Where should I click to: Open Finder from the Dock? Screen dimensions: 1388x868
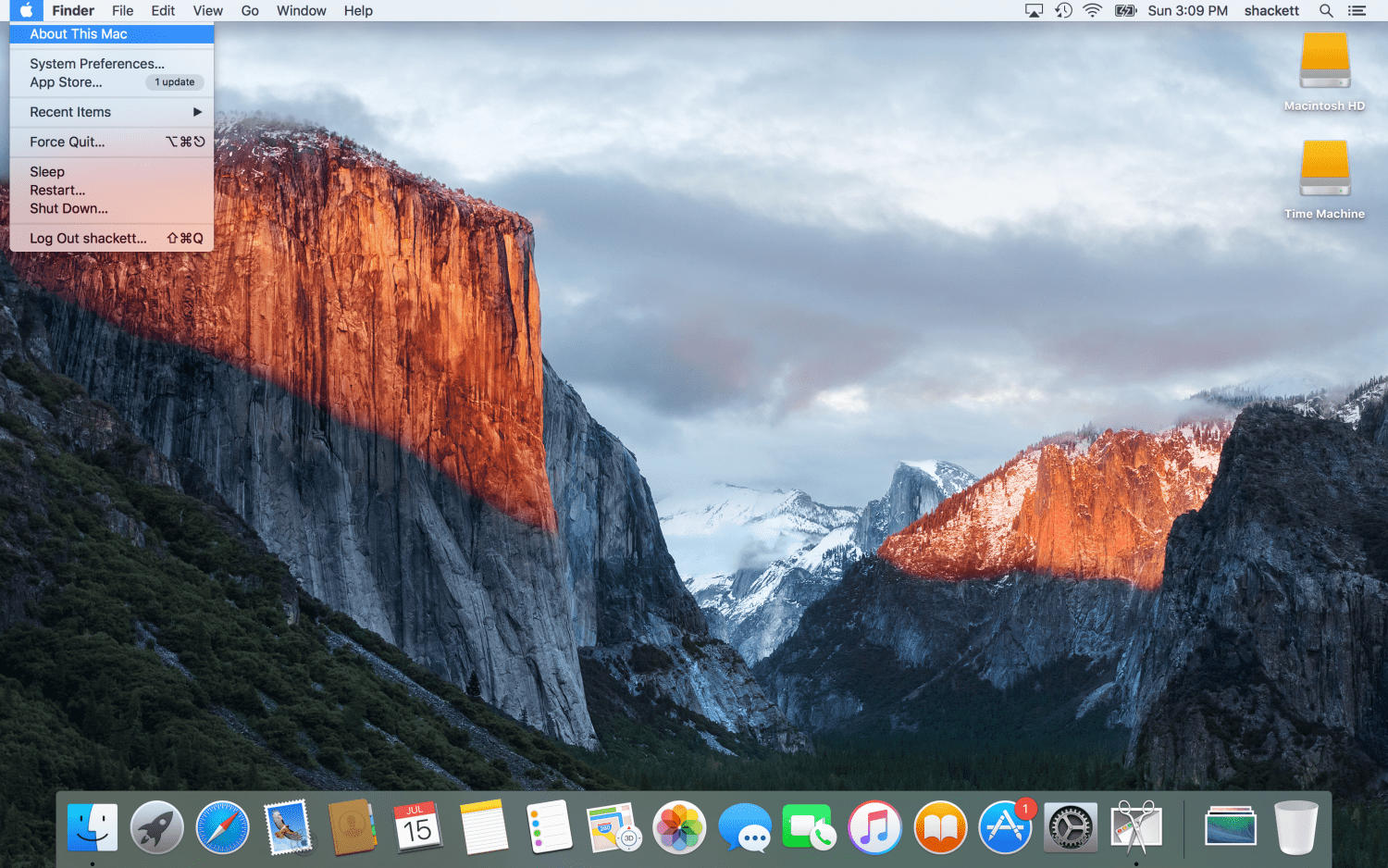(x=93, y=827)
